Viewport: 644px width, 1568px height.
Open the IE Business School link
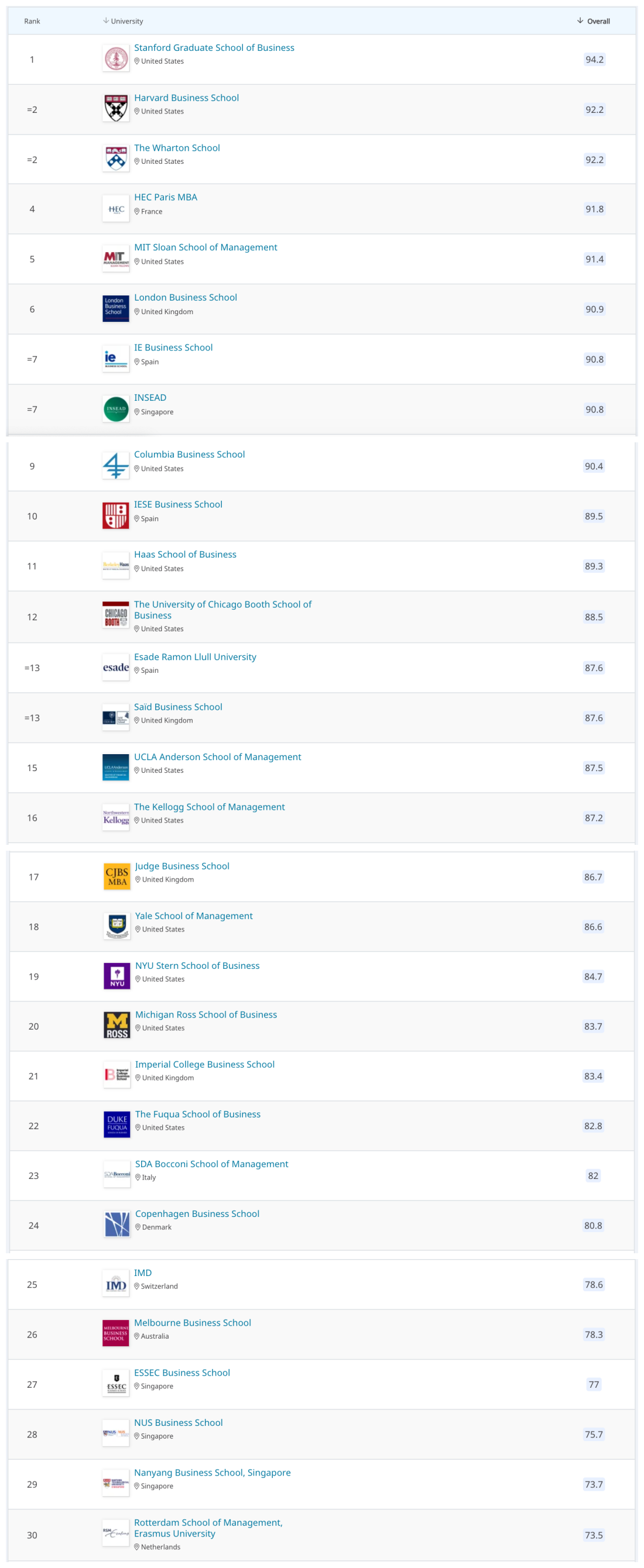coord(173,347)
